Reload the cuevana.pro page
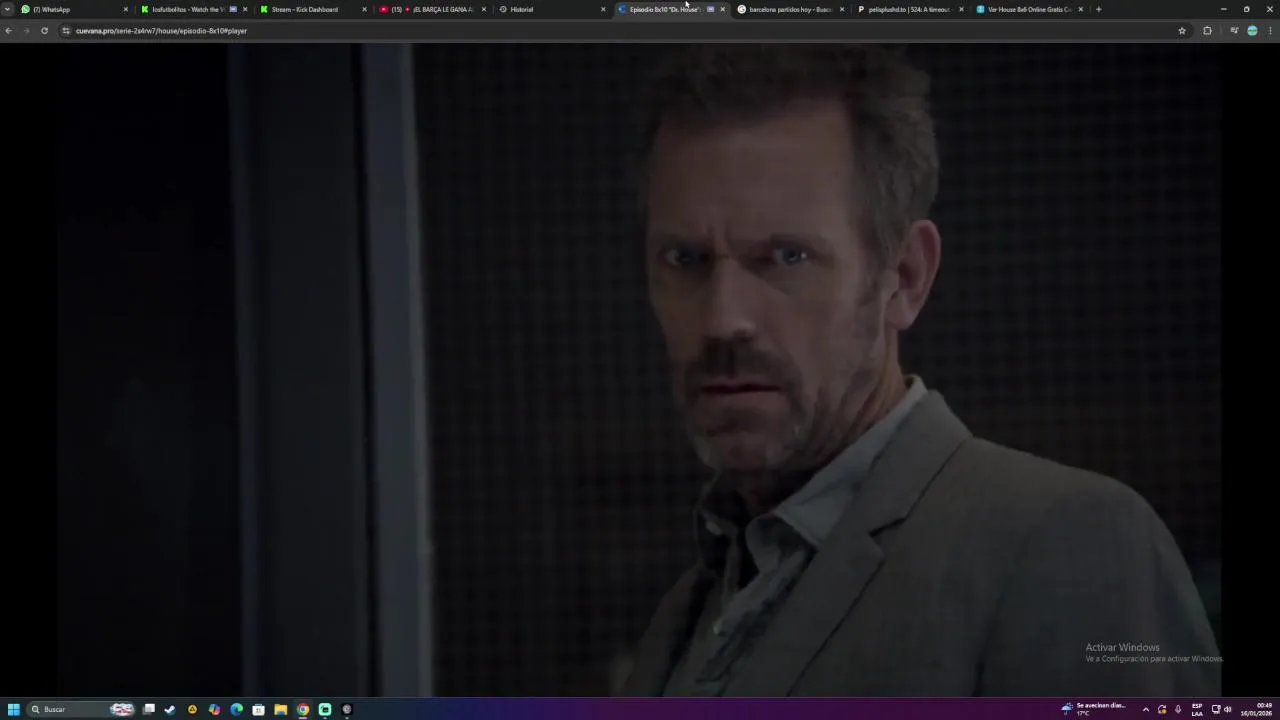The height and width of the screenshot is (720, 1280). click(x=44, y=31)
